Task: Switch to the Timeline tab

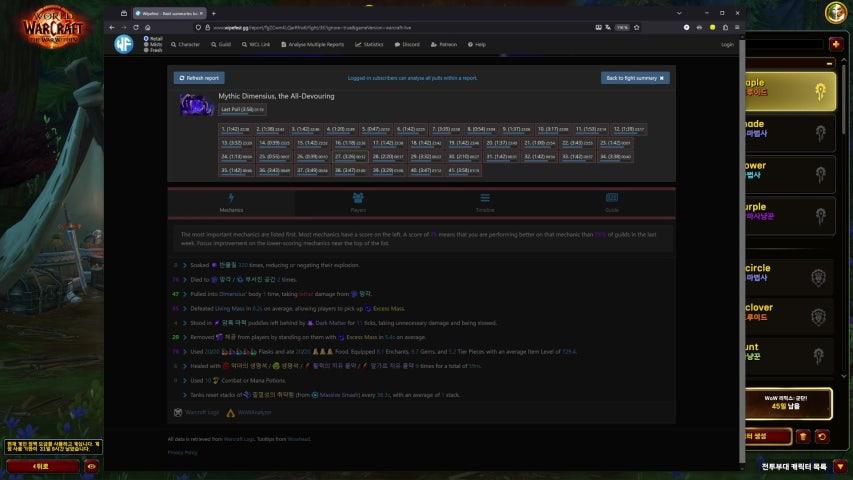Action: (x=484, y=202)
